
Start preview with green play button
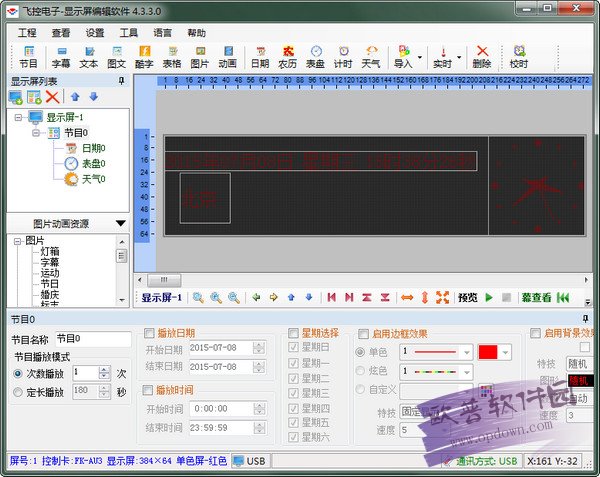489,297
